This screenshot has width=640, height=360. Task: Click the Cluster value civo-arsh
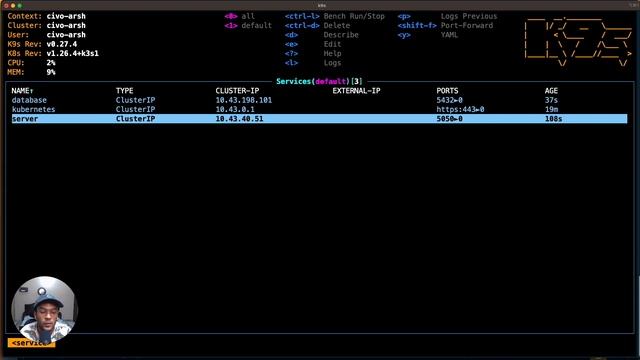(x=66, y=25)
